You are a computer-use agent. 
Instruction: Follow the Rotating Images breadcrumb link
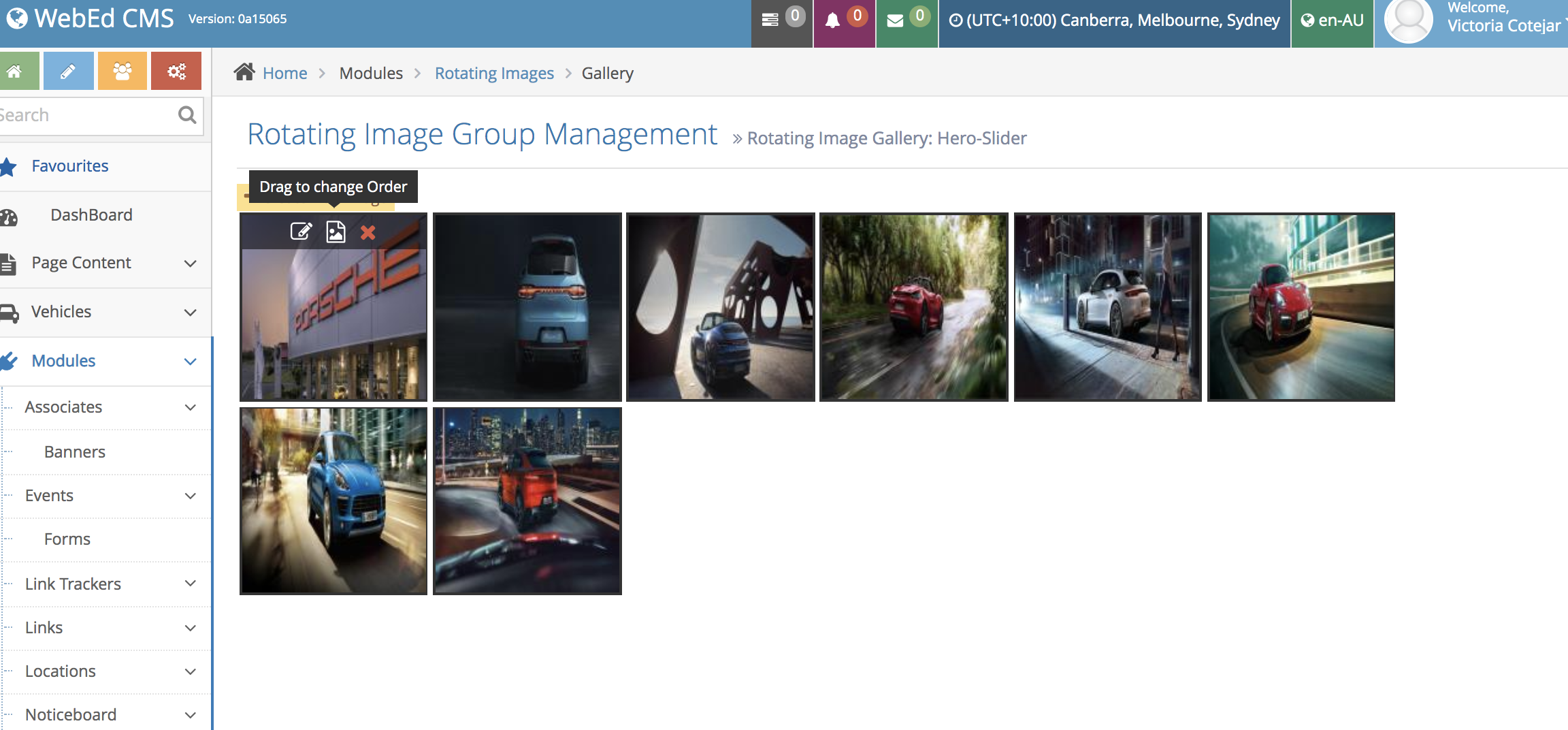494,73
